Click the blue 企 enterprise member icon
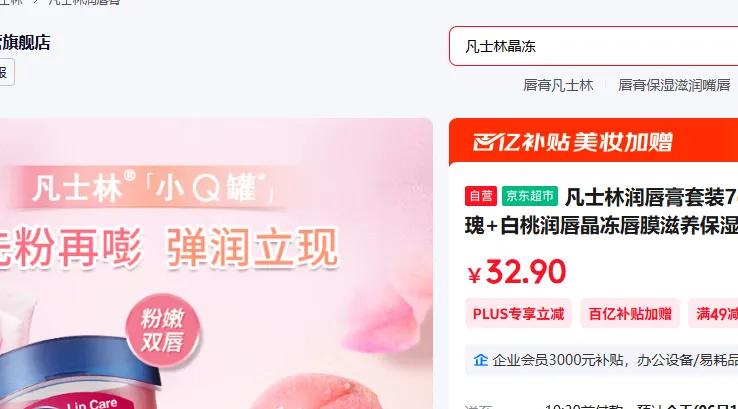 click(480, 360)
